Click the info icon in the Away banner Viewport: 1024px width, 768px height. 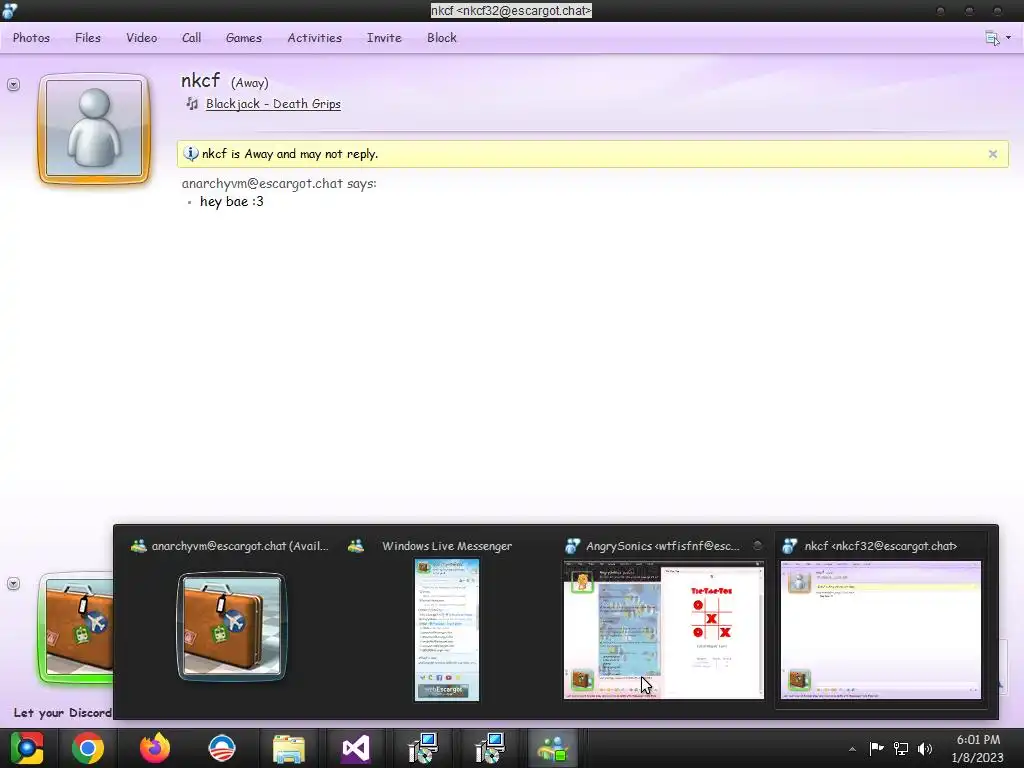[x=190, y=154]
